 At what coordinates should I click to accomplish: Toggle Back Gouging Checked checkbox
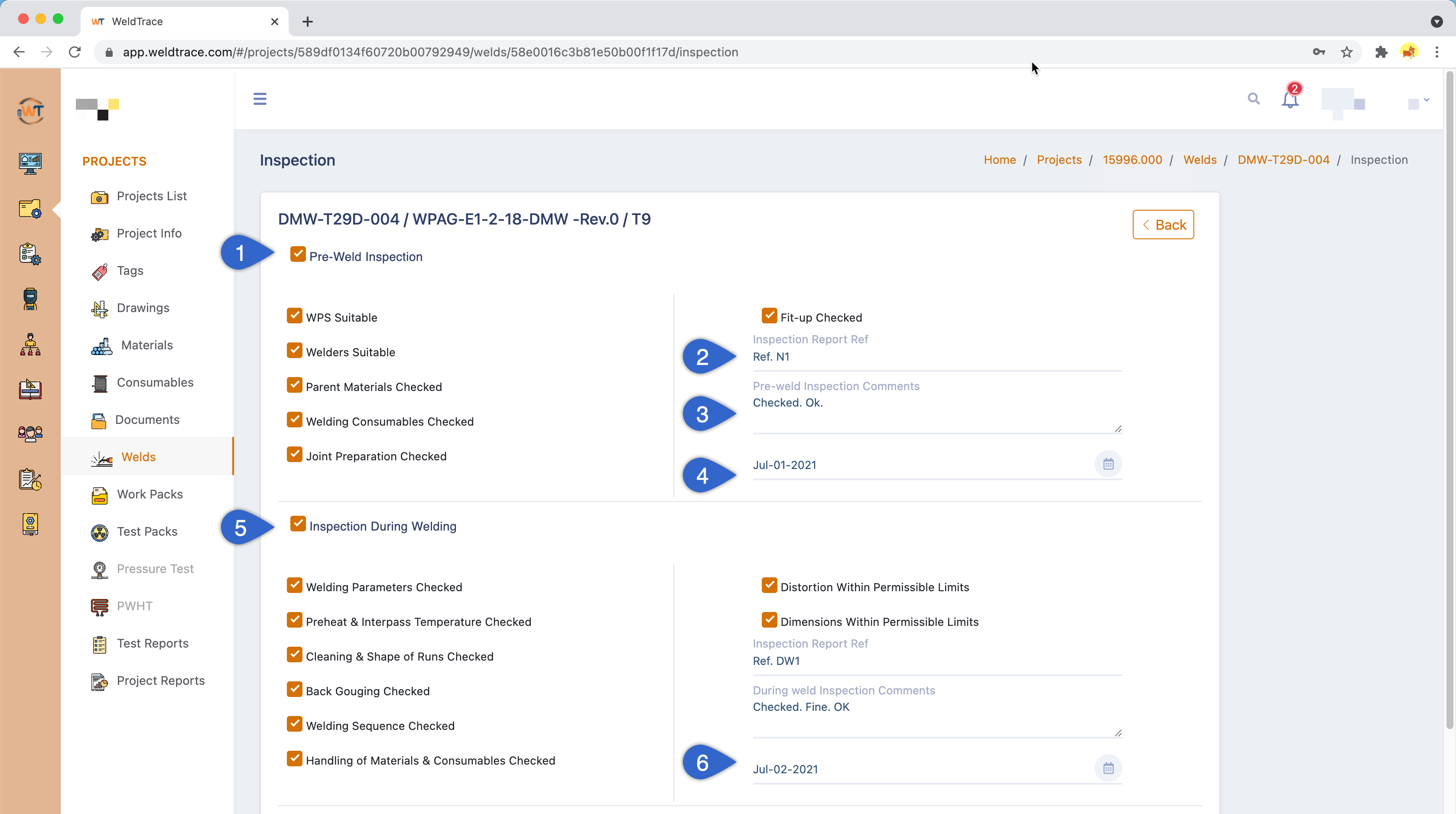[295, 689]
